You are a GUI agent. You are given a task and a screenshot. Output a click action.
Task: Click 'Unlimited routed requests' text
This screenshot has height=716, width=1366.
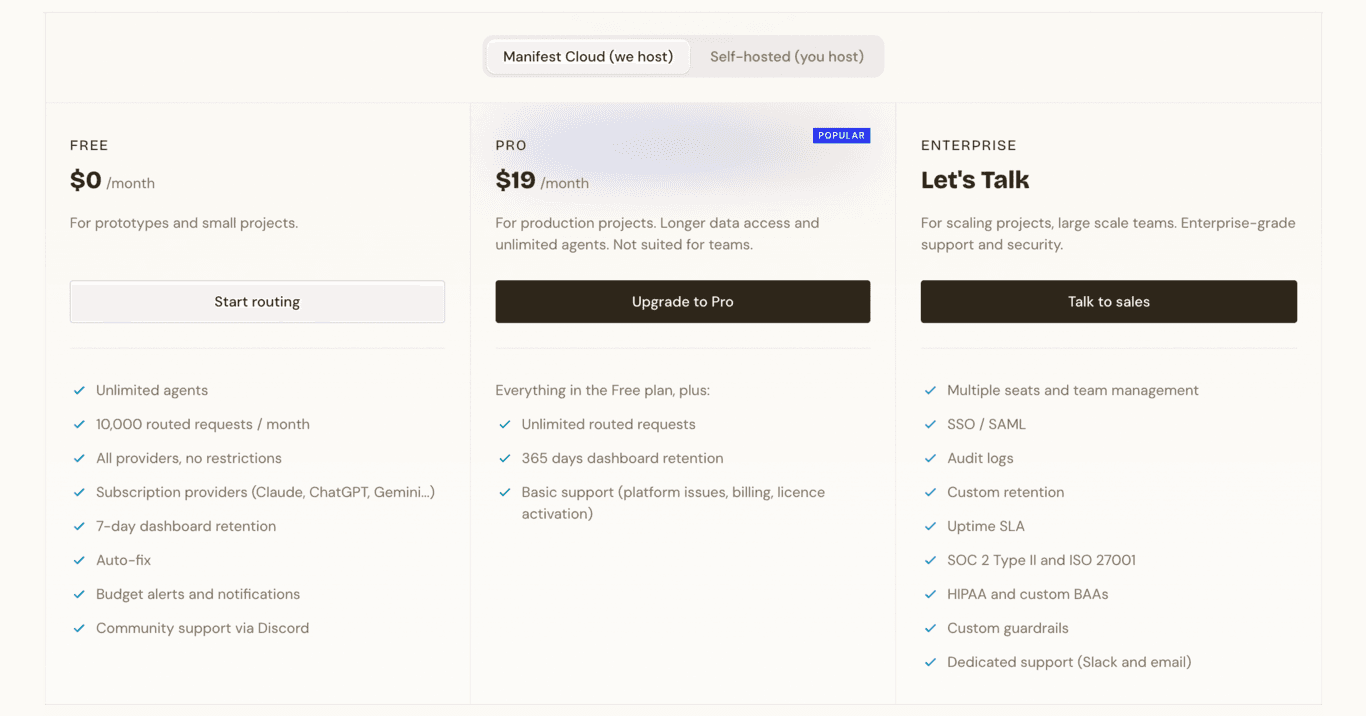click(x=608, y=425)
